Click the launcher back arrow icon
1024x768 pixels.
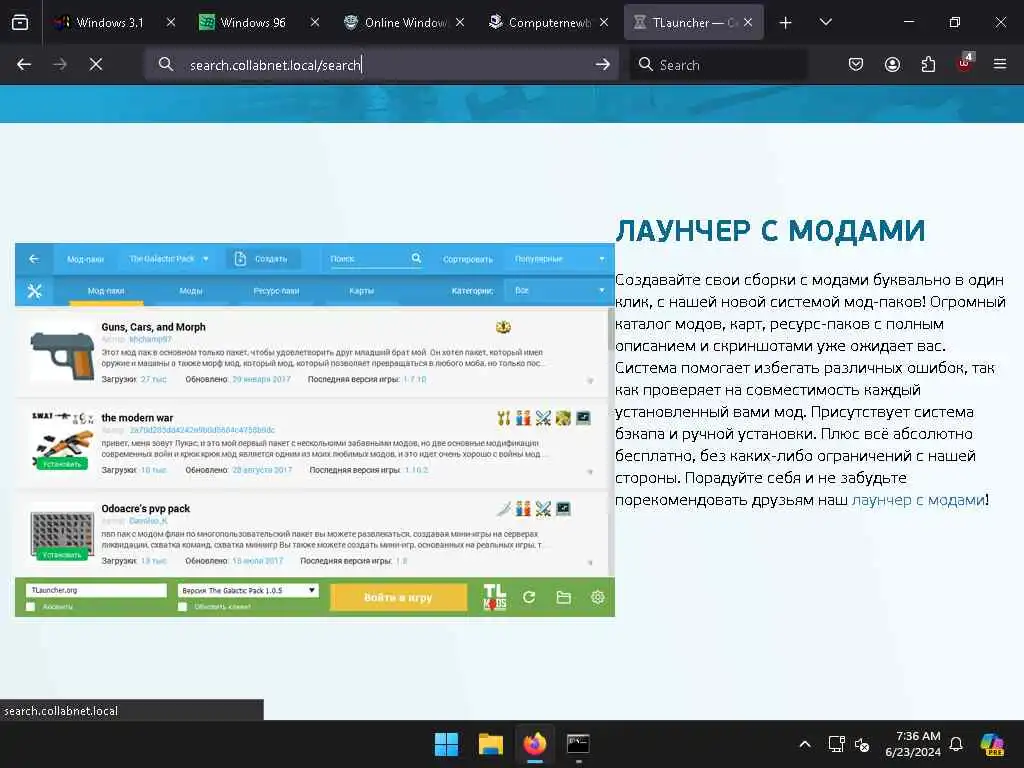click(x=34, y=259)
